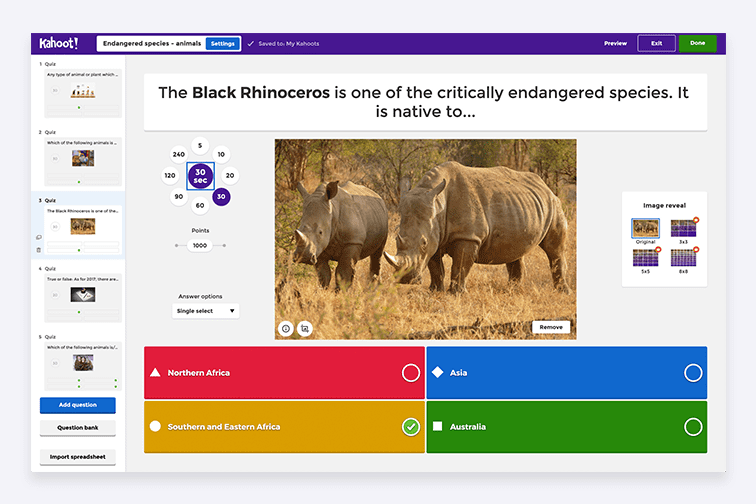Mark Northern Africa as correct answer
This screenshot has height=504, width=756.
pos(410,373)
